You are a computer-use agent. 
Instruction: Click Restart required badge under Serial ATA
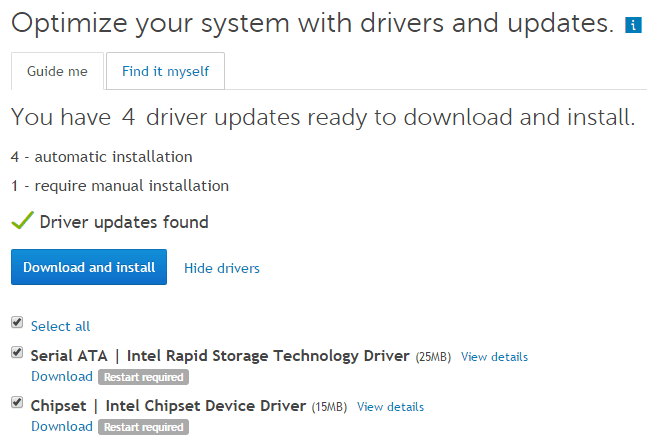point(143,377)
